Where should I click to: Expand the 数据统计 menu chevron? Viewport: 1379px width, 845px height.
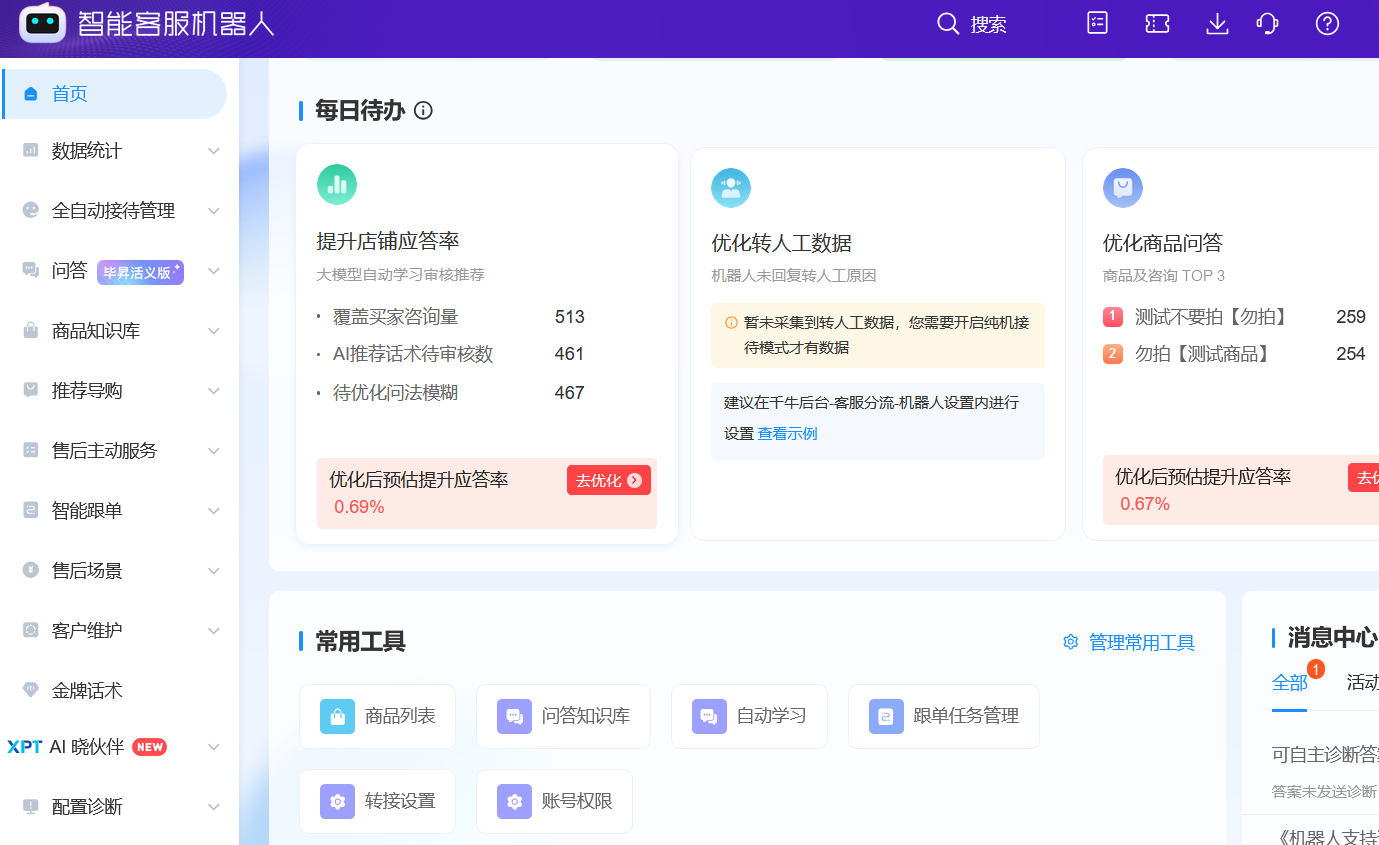[213, 151]
